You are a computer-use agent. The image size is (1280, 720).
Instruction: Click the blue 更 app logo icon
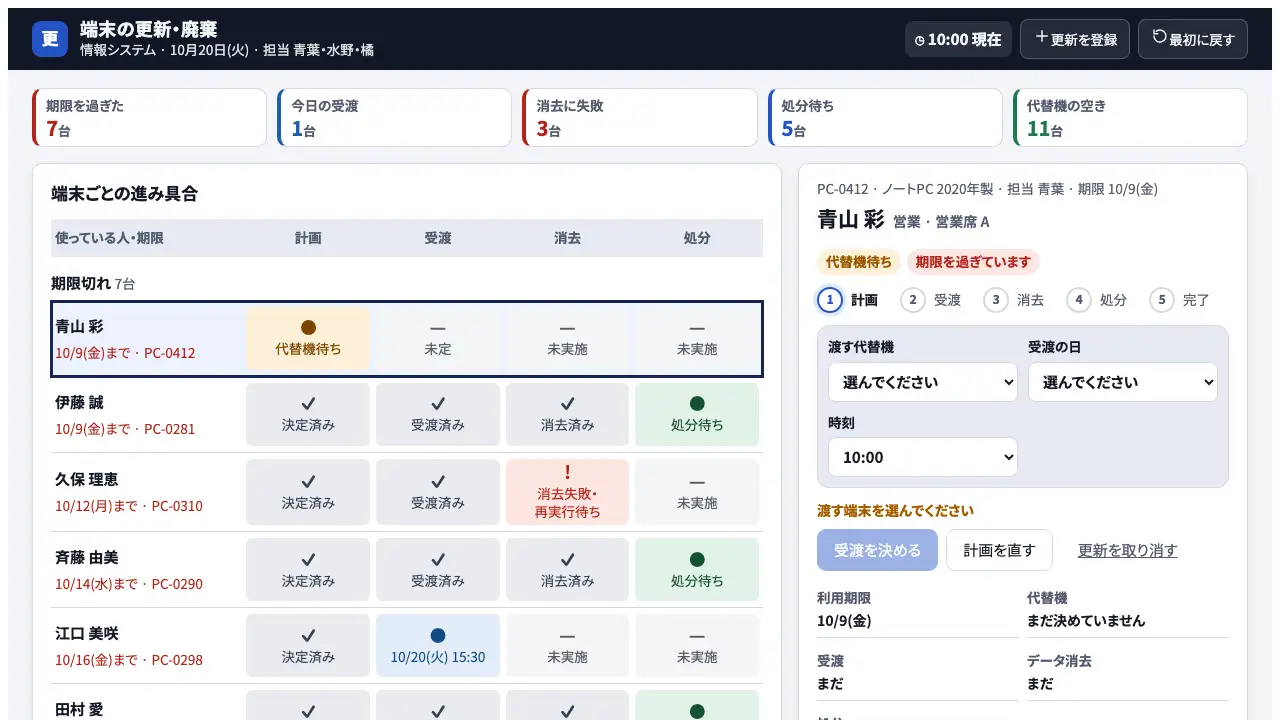pos(50,39)
